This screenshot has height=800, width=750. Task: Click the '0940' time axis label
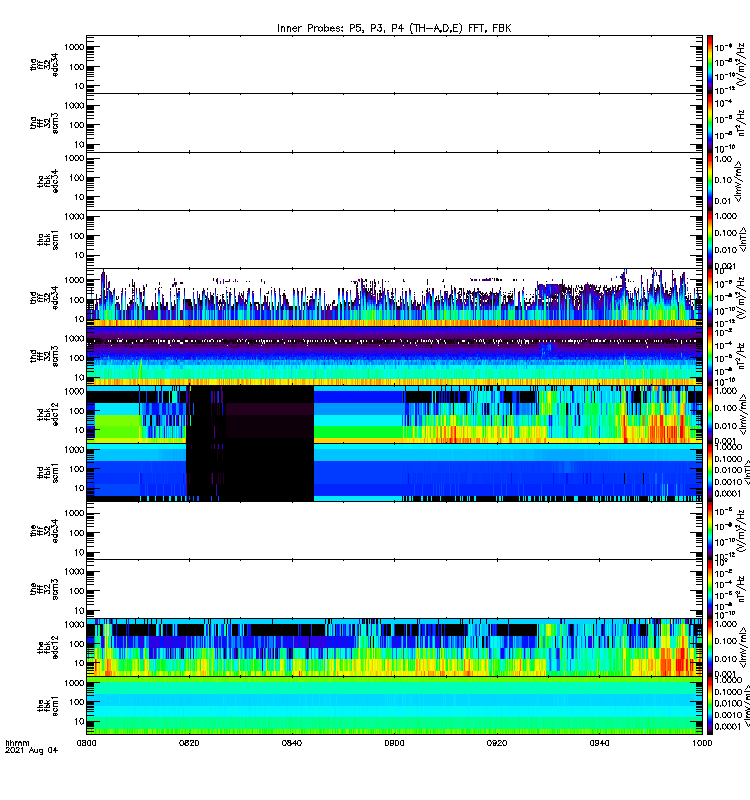599,743
